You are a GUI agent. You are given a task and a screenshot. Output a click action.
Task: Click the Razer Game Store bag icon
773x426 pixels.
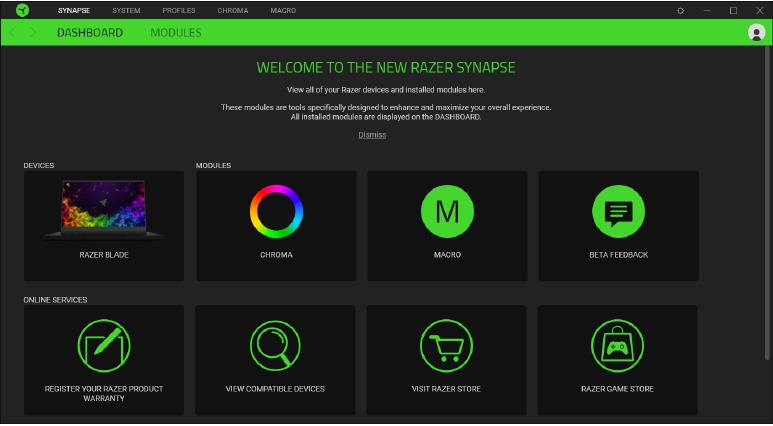pyautogui.click(x=617, y=345)
